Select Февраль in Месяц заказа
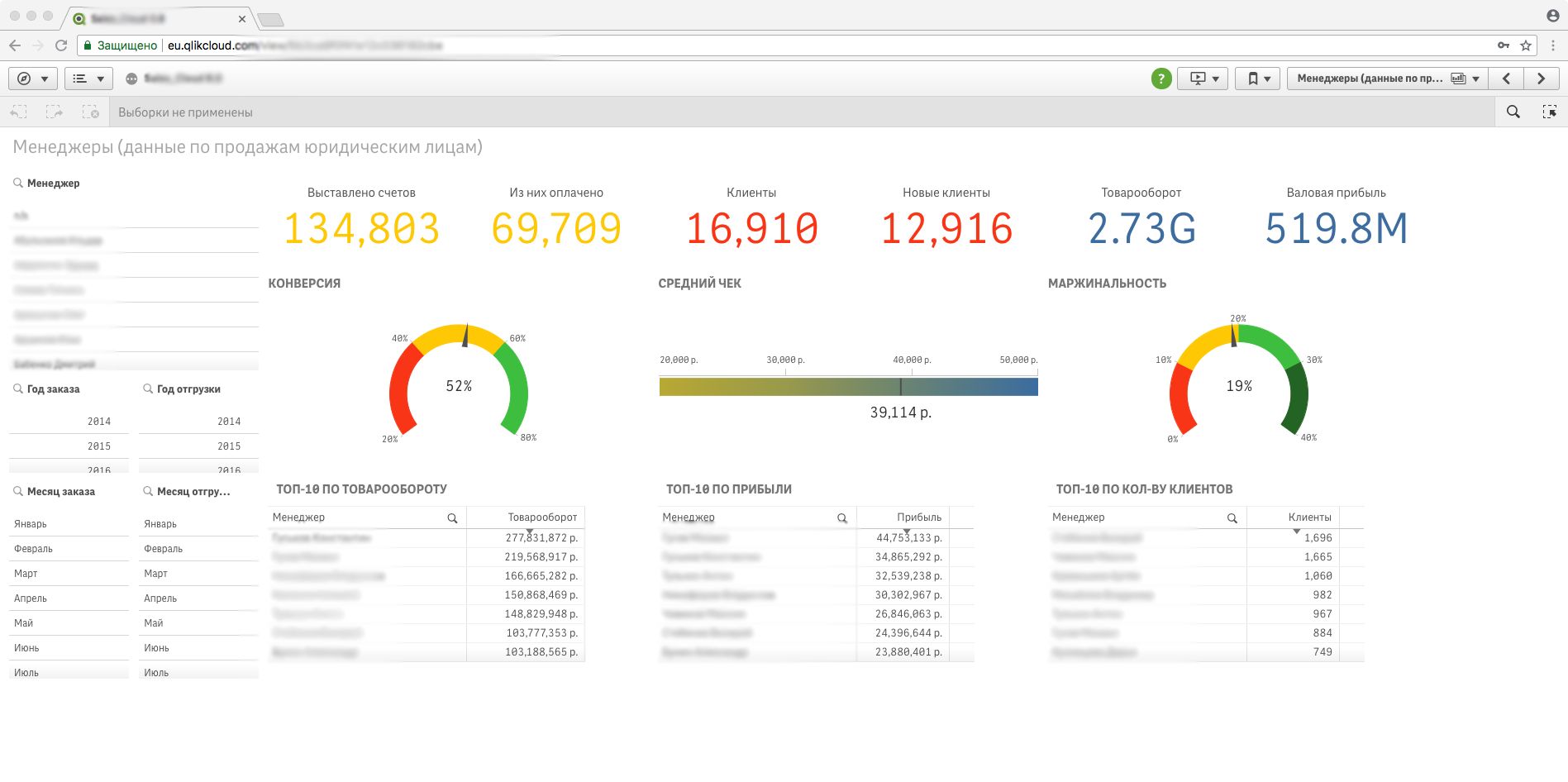 69,548
